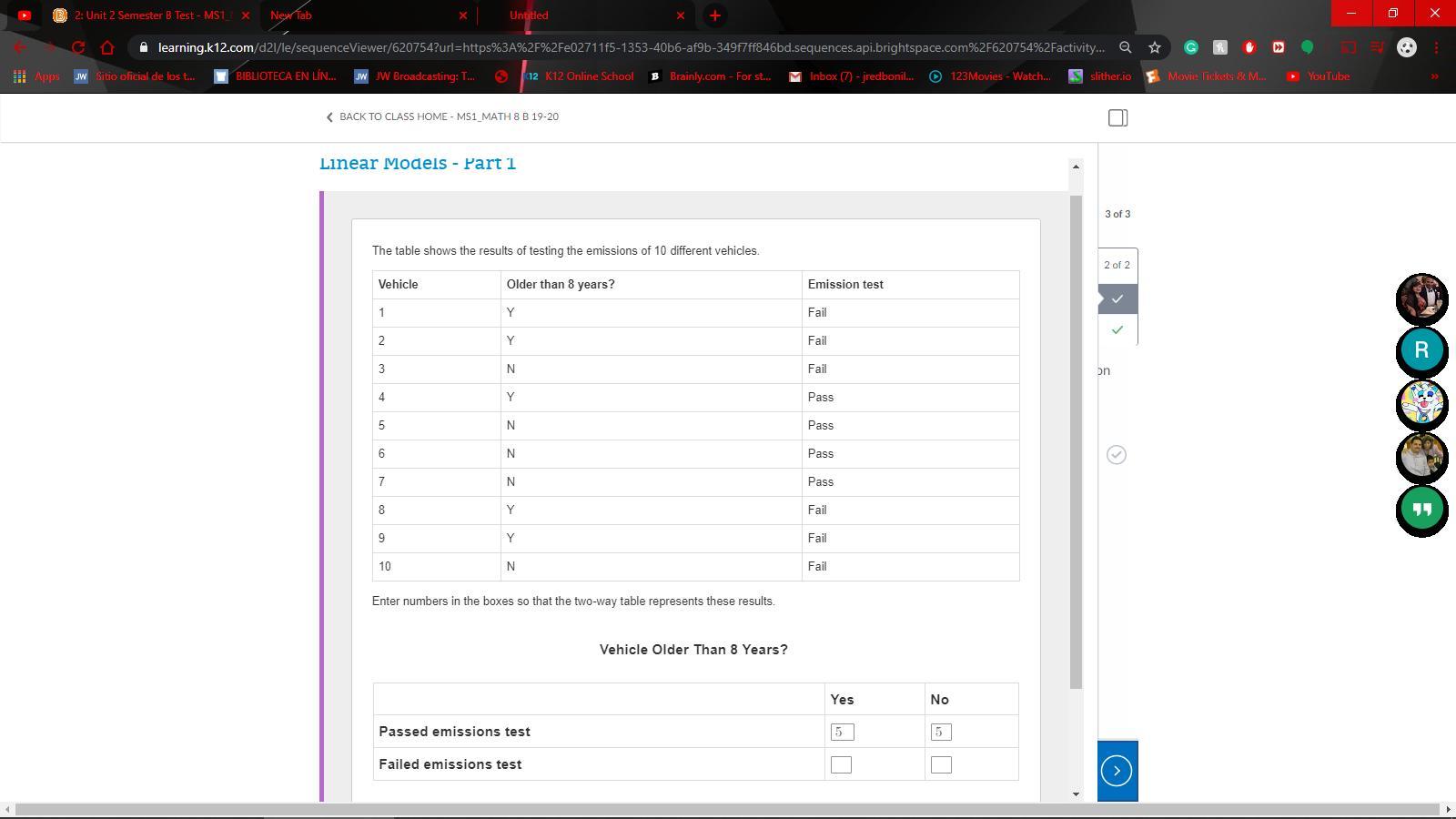Click the '3 of 3' progress label
The image size is (1456, 819).
(1117, 214)
